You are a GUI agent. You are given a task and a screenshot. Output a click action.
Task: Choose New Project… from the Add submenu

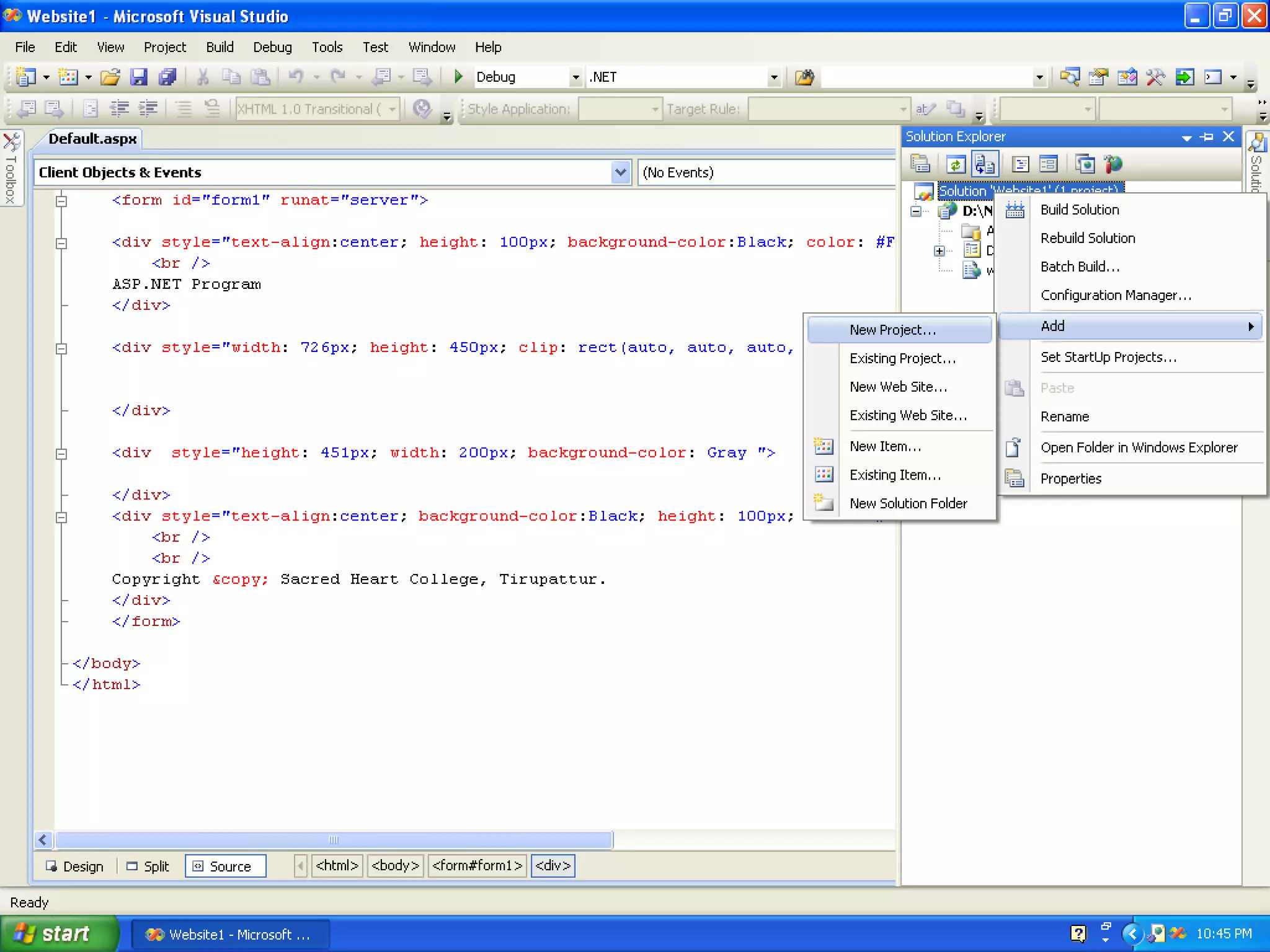(900, 330)
